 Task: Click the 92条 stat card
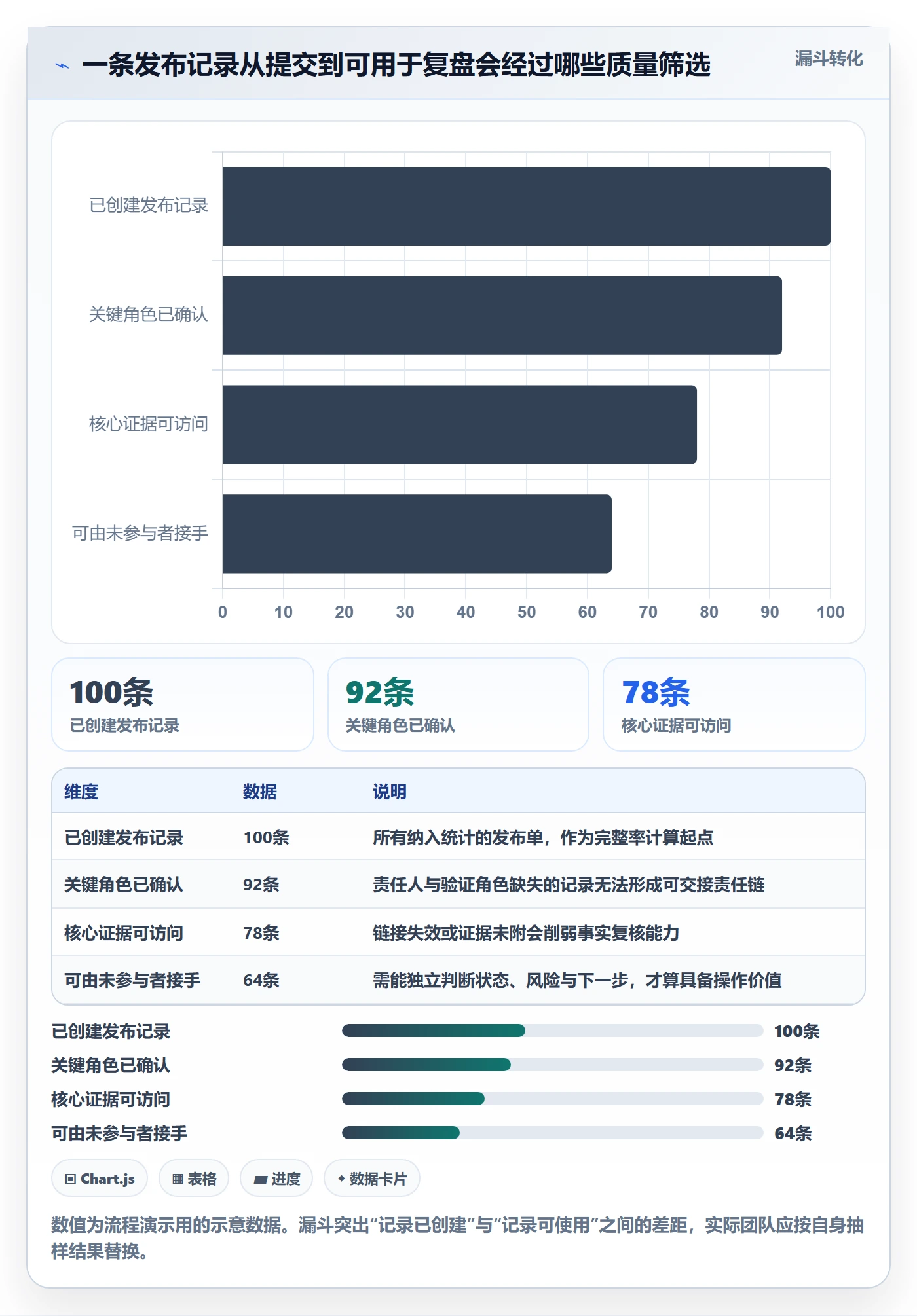(x=458, y=704)
